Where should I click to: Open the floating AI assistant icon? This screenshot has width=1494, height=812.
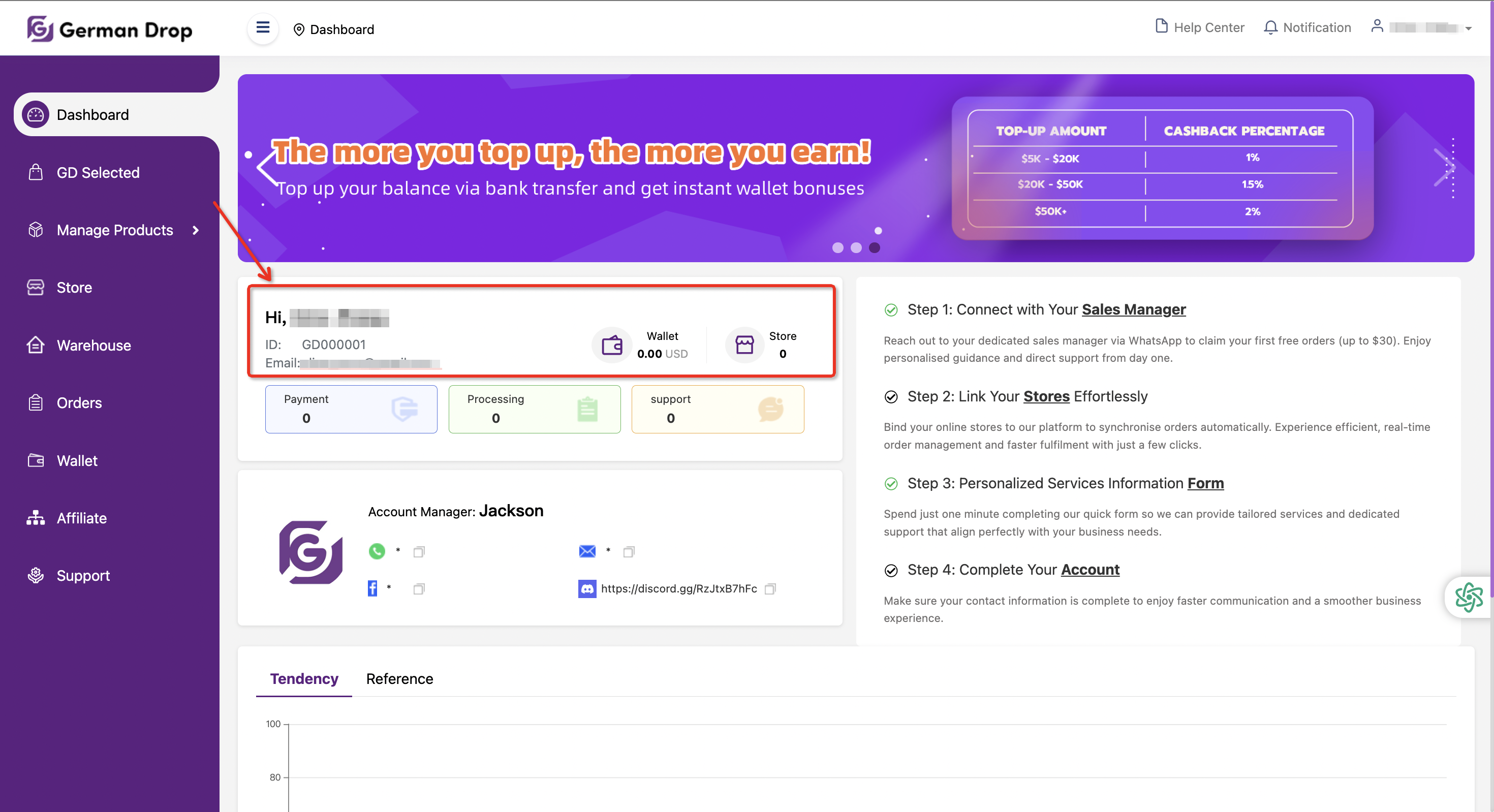click(1468, 598)
